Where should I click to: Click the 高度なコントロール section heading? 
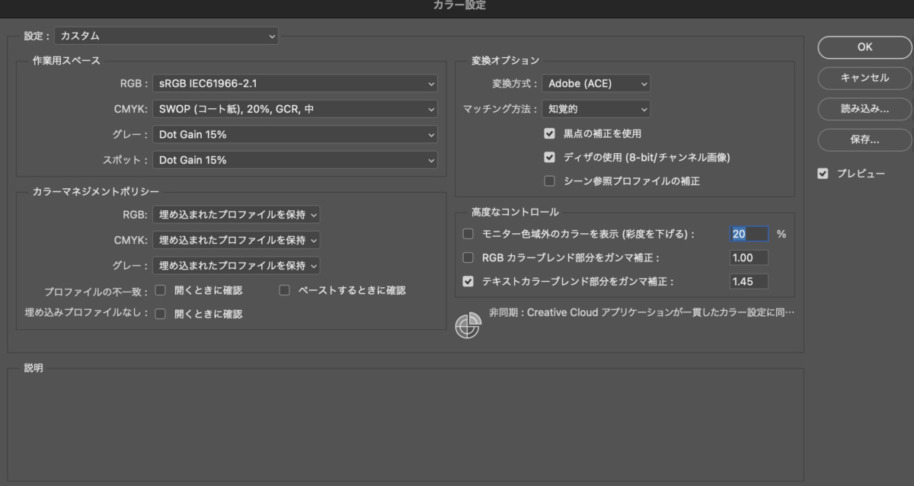point(515,212)
